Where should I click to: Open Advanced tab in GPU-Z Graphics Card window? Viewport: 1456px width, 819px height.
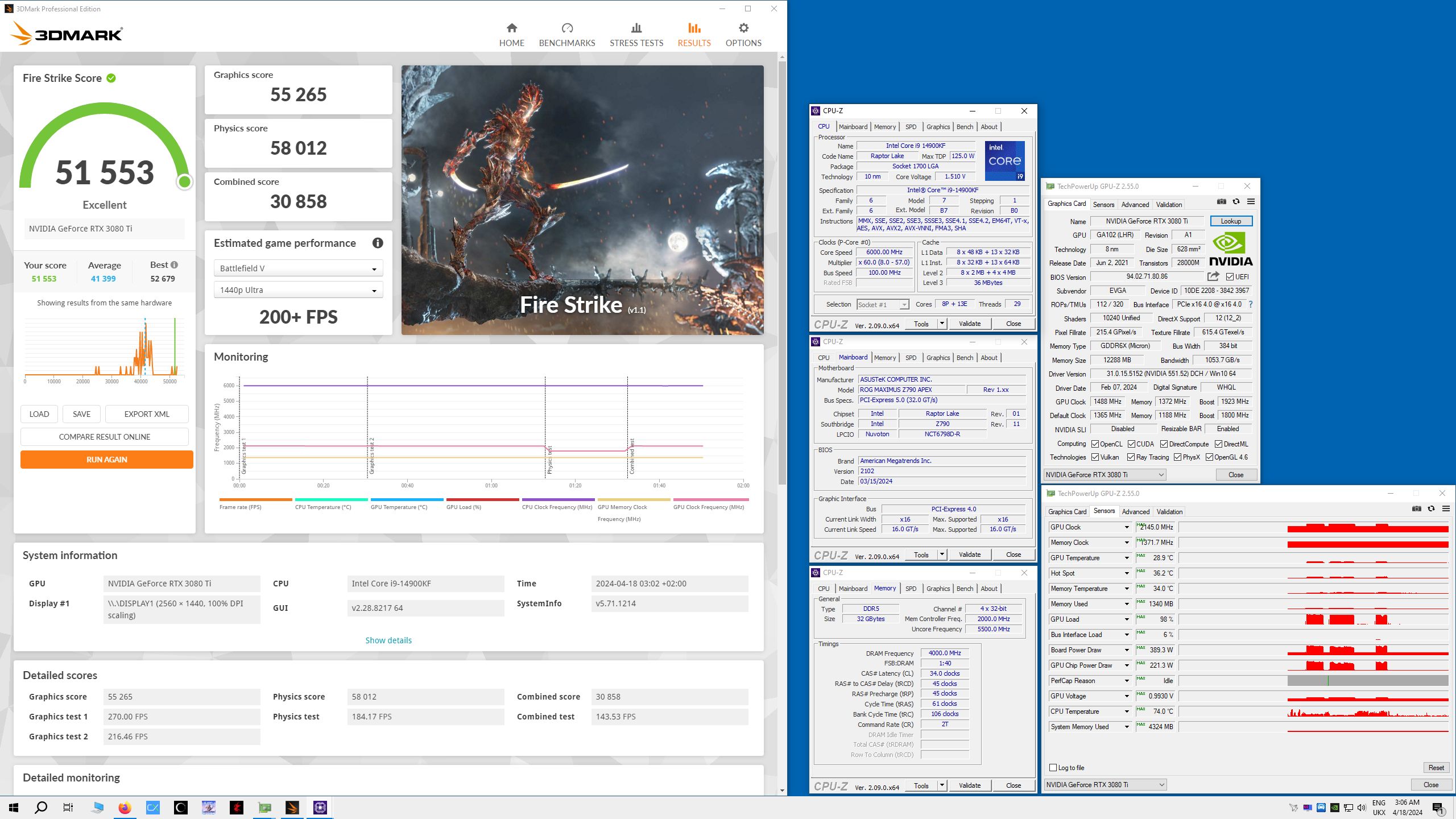coord(1135,205)
